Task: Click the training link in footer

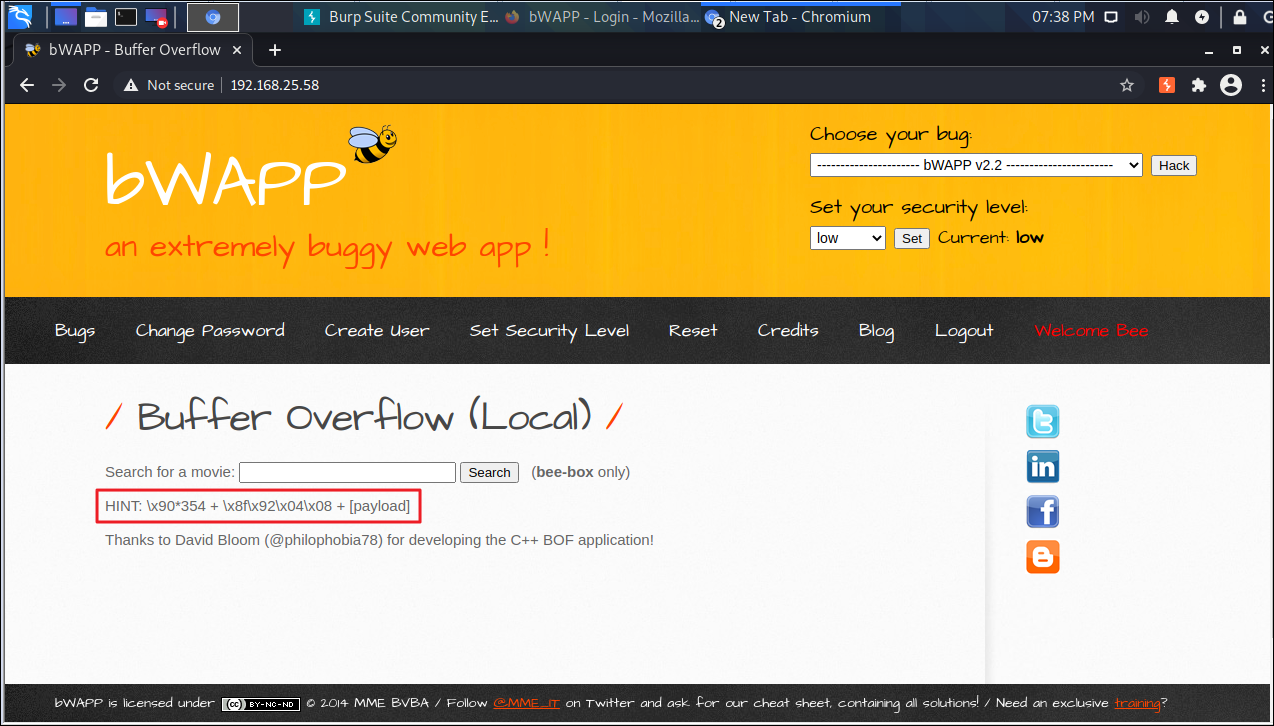Action: click(x=1137, y=703)
